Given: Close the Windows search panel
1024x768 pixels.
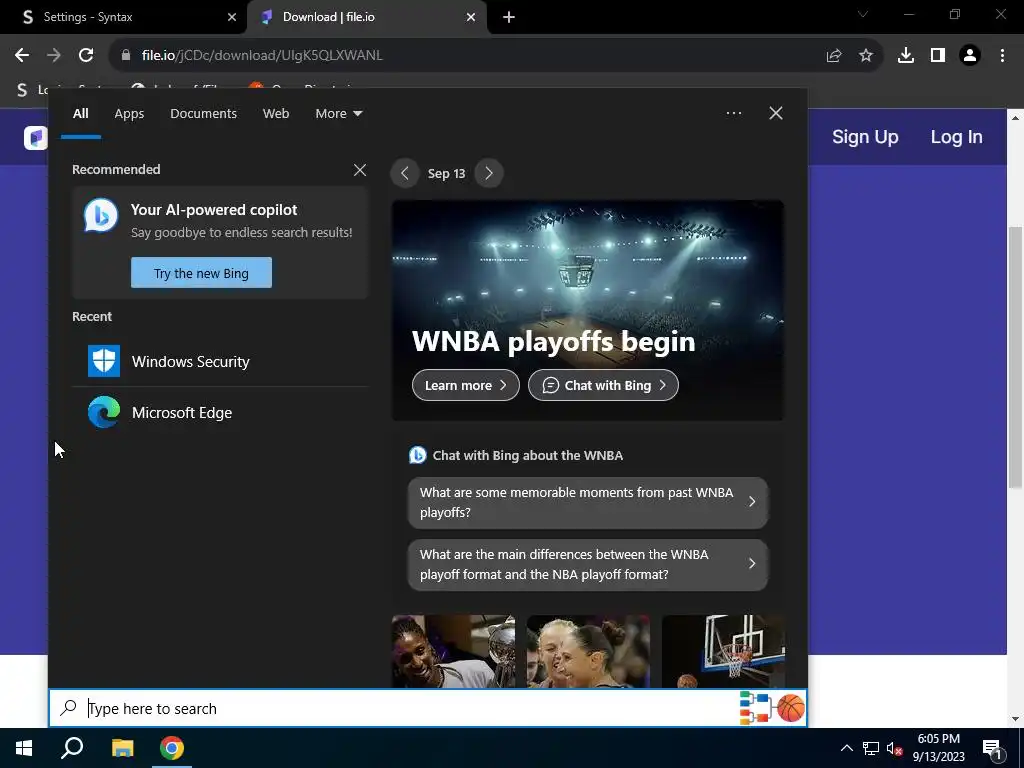Looking at the screenshot, I should coord(775,113).
